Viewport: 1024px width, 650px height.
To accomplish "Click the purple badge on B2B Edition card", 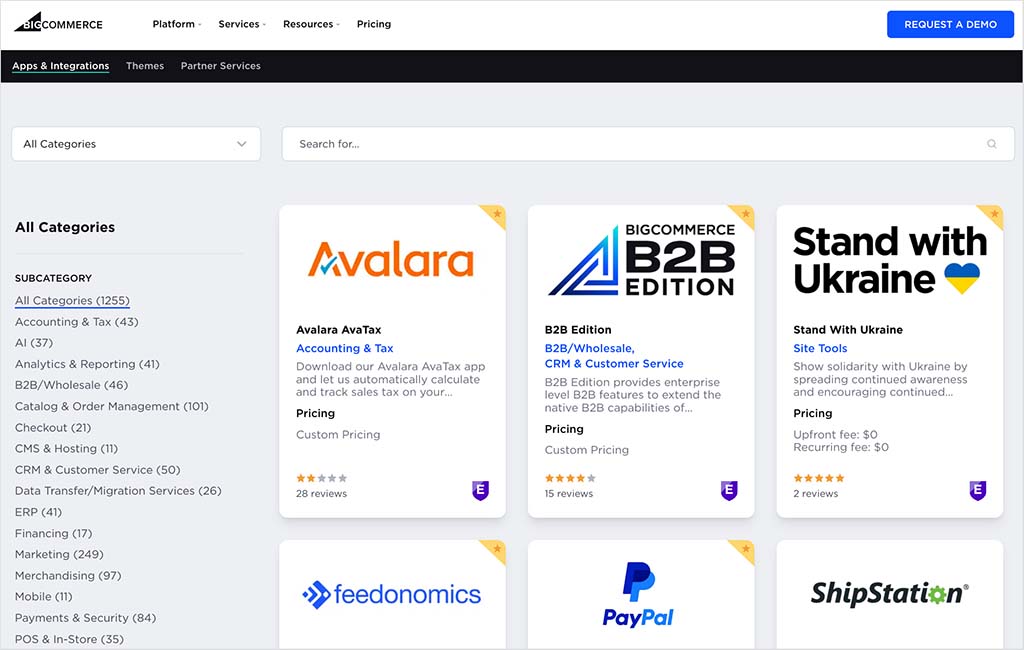I will tap(729, 490).
